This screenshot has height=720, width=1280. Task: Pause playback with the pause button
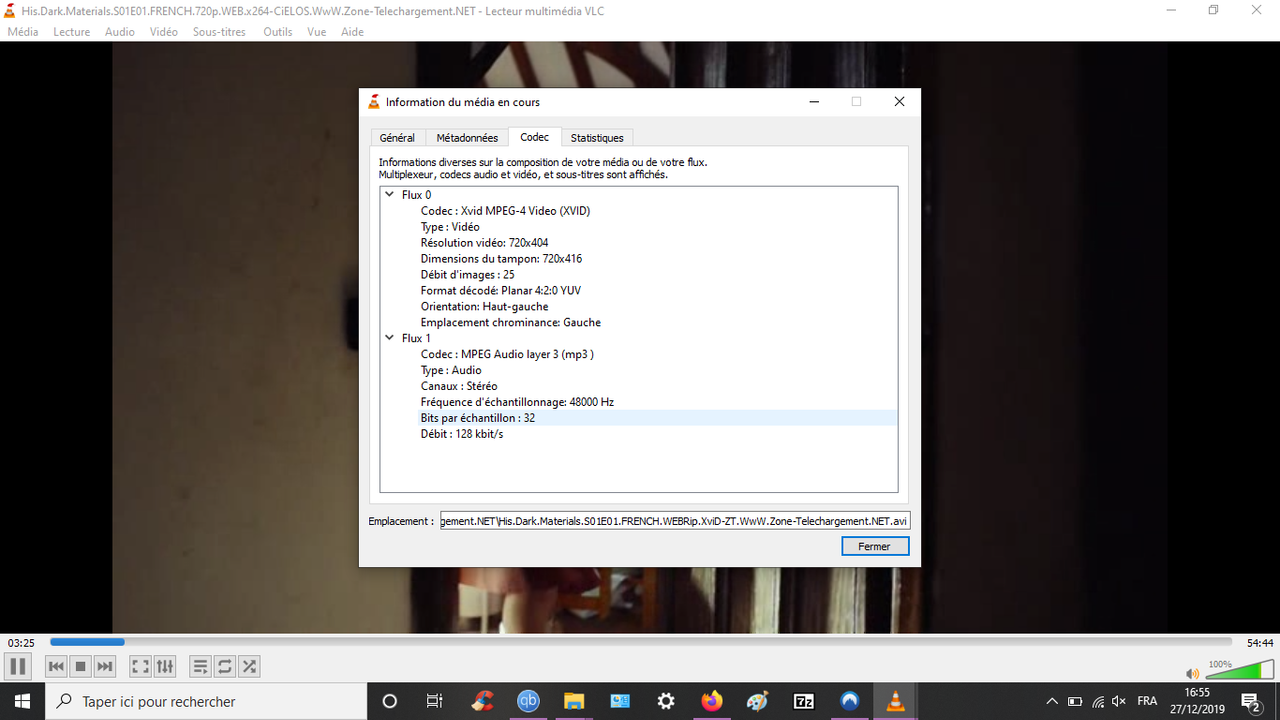pyautogui.click(x=17, y=666)
